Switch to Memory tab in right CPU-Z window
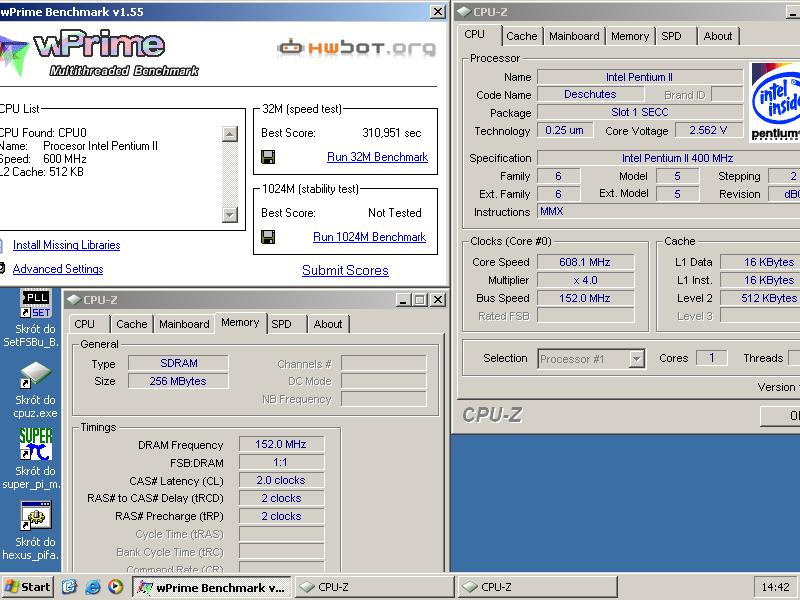Screen dimensions: 800x600 pyautogui.click(x=630, y=36)
